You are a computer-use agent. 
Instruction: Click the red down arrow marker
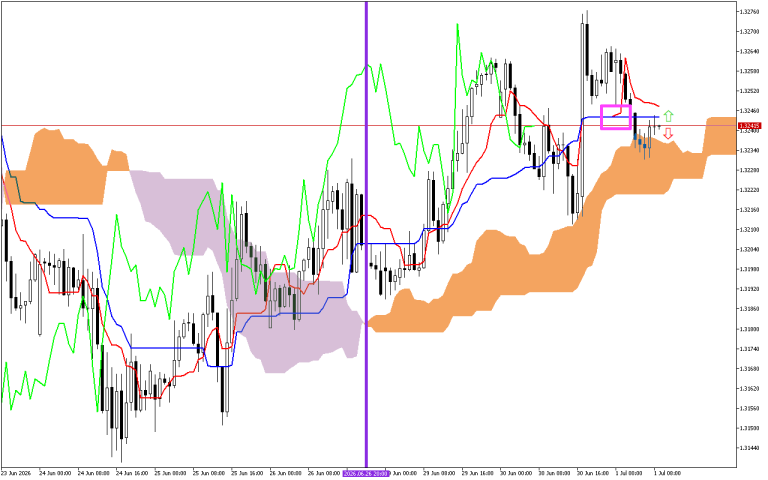[x=668, y=134]
